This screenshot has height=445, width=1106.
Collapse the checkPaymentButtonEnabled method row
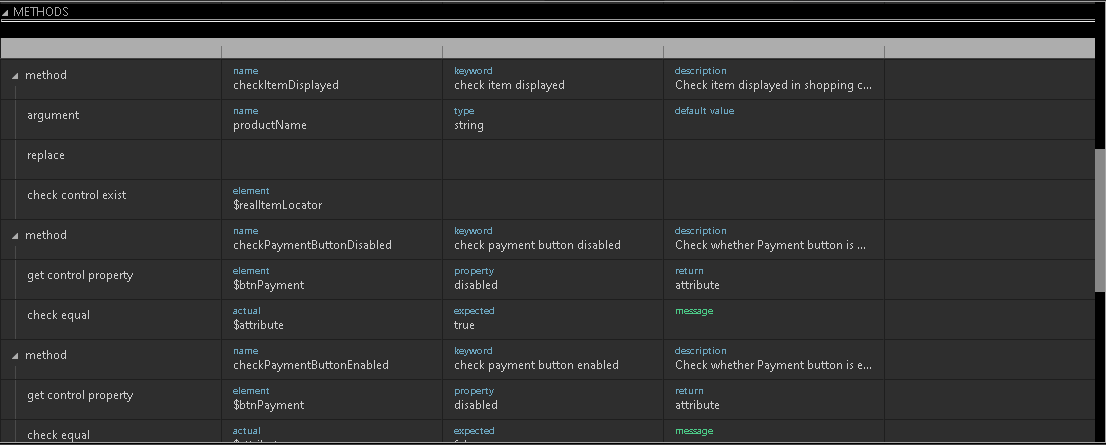15,356
